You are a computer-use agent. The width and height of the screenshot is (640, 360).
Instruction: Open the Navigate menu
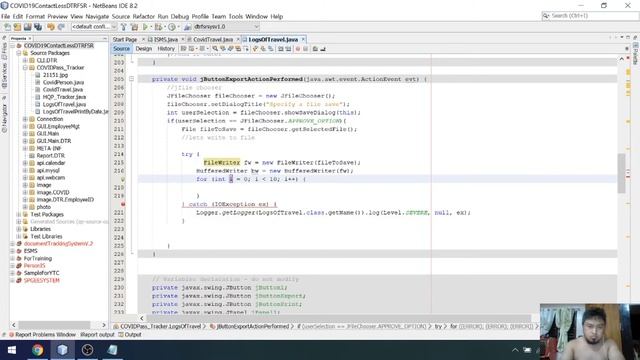click(97, 16)
